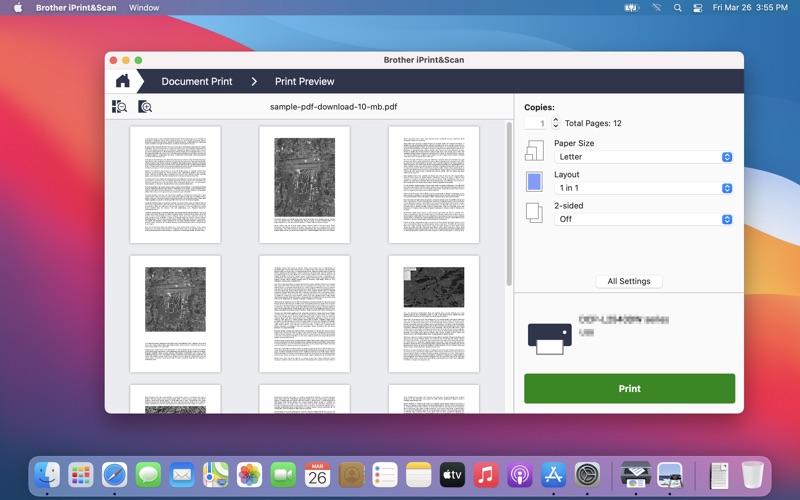This screenshot has height=500, width=800.
Task: Go back to Document Print breadcrumb
Action: (196, 82)
